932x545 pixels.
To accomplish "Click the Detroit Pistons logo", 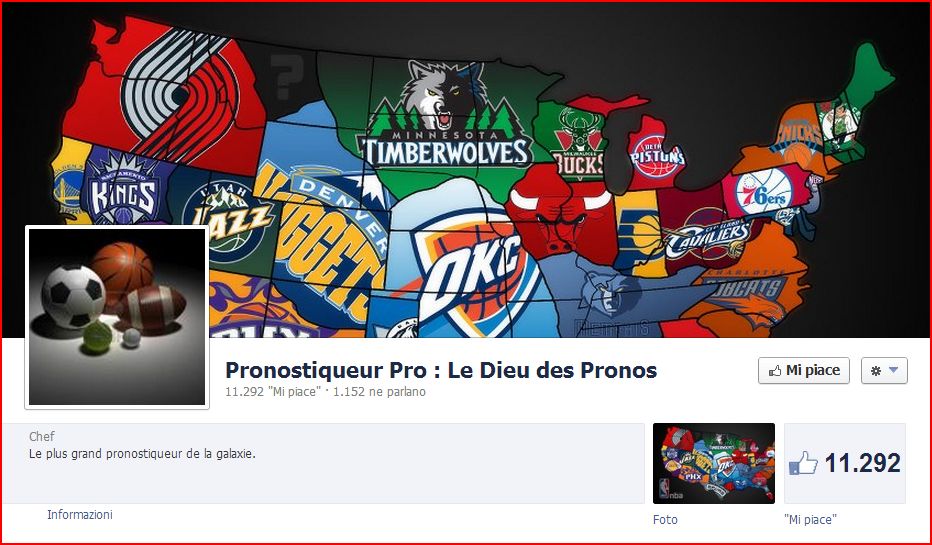I will [657, 157].
